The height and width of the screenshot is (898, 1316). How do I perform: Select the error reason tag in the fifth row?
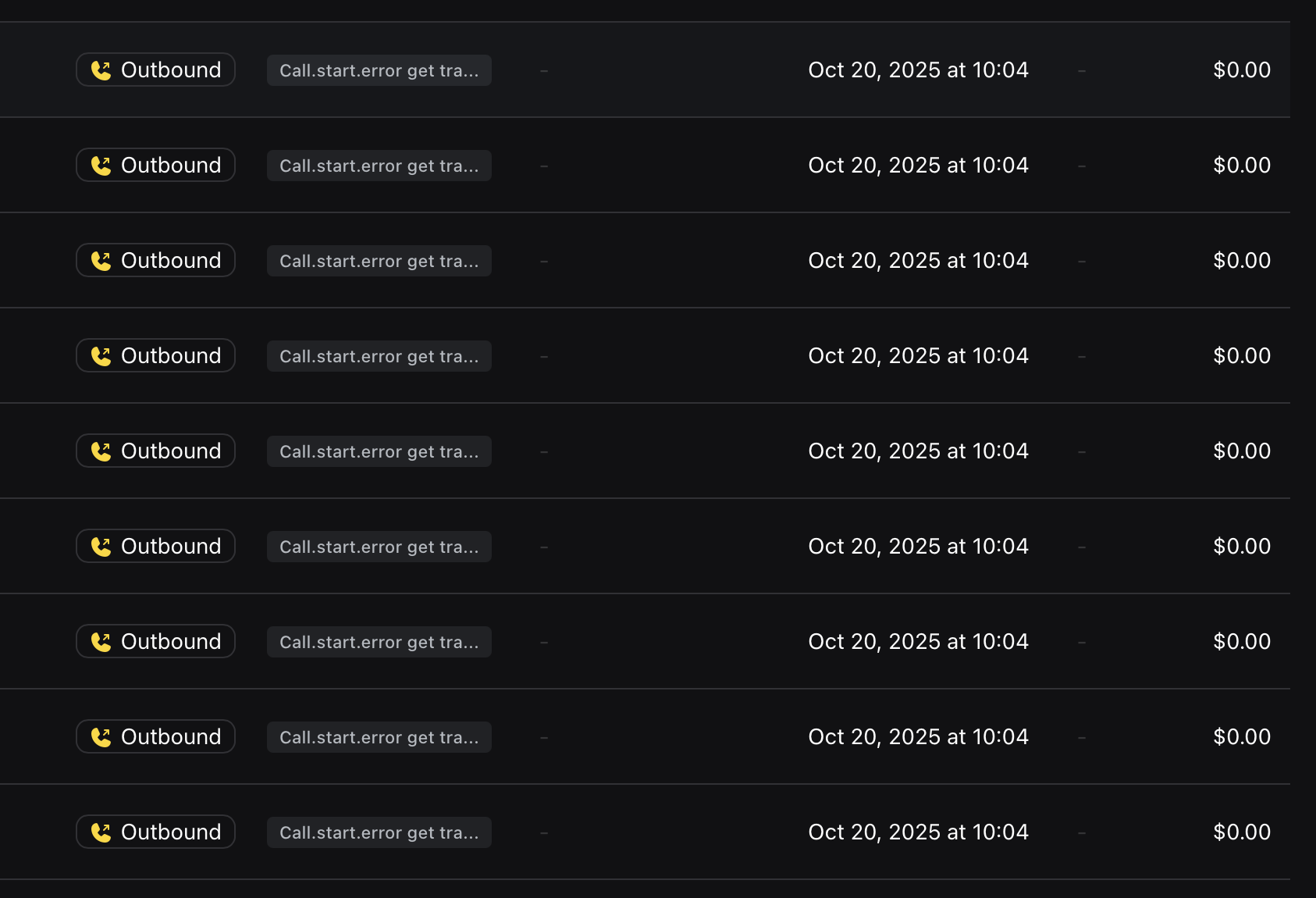(379, 451)
